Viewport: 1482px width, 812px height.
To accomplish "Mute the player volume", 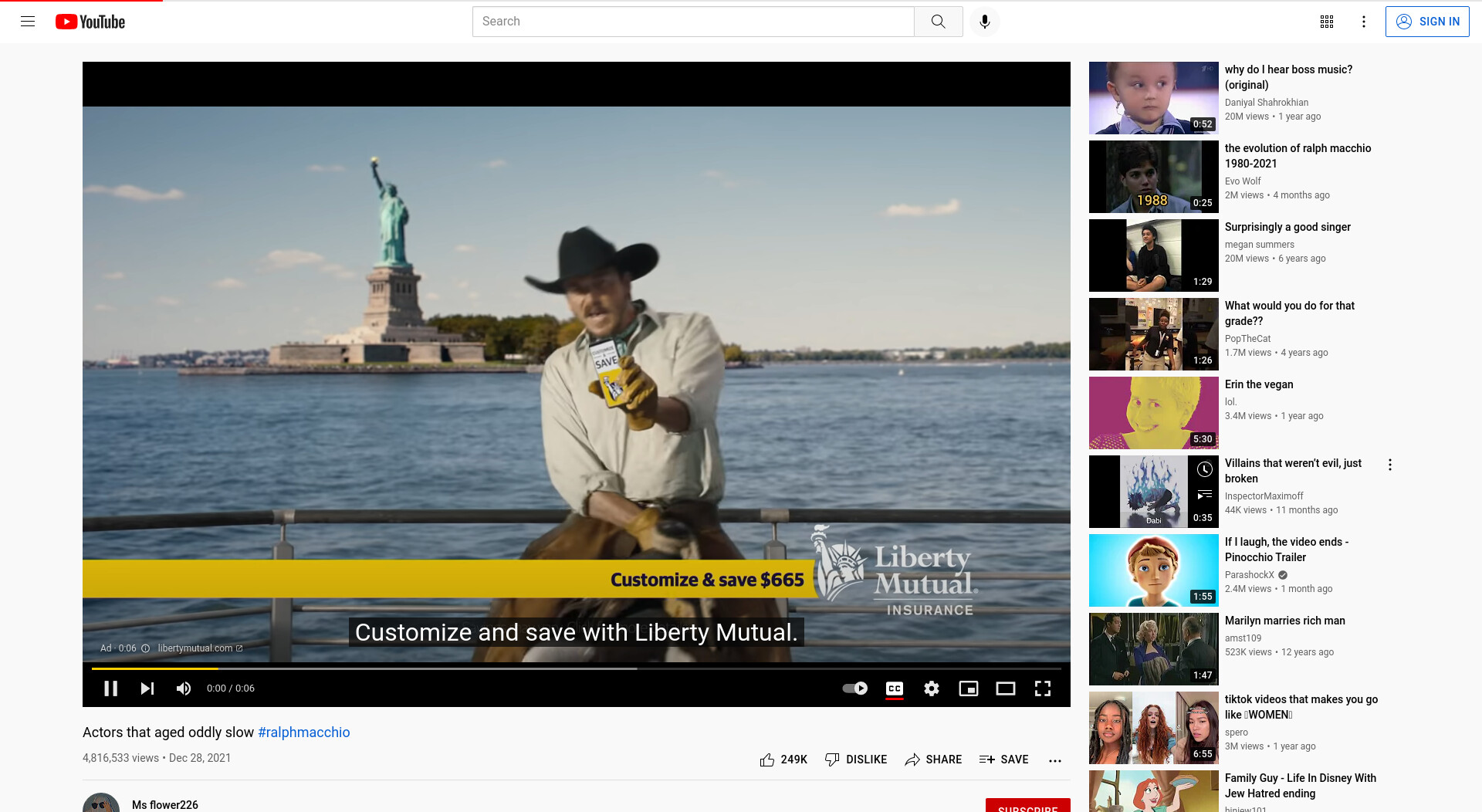I will coord(184,689).
